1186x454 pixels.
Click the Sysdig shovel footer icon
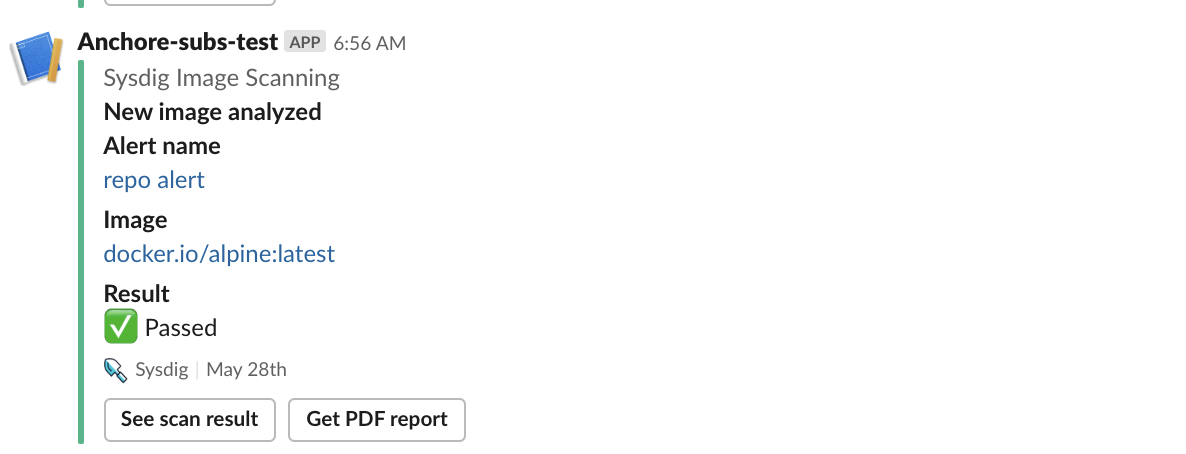[x=116, y=370]
